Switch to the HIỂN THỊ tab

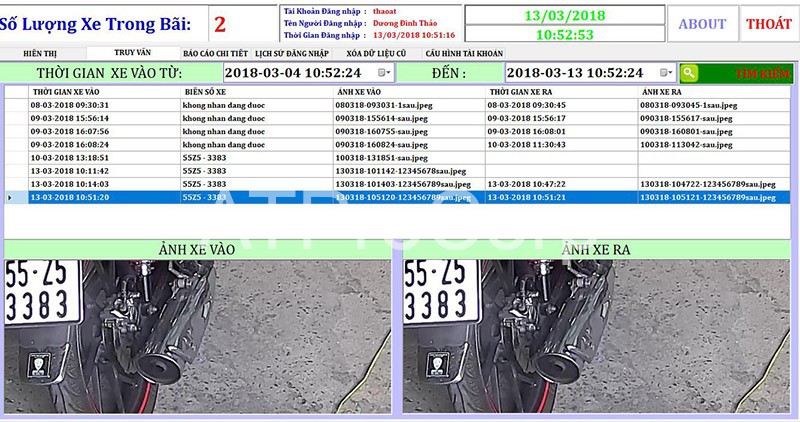(x=40, y=53)
